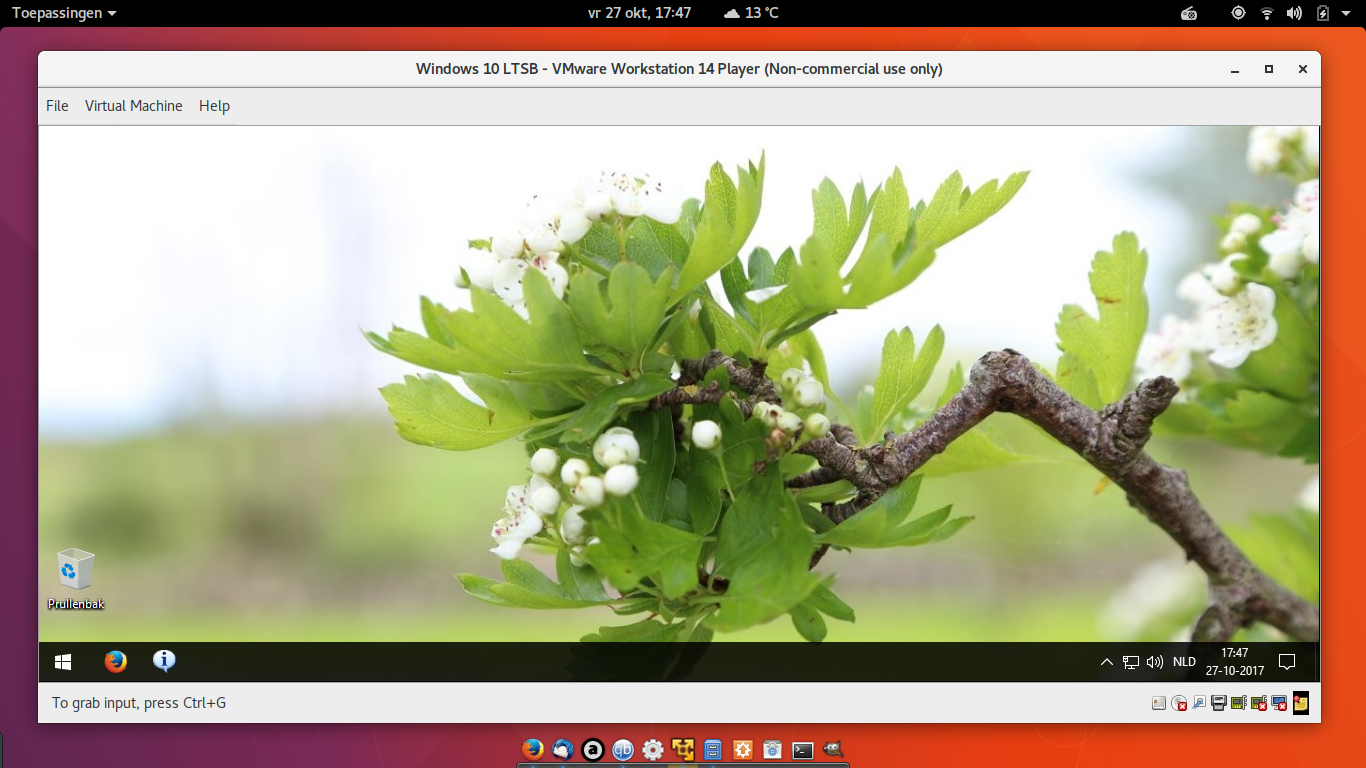Click the printer device icon in status bar

(1219, 703)
